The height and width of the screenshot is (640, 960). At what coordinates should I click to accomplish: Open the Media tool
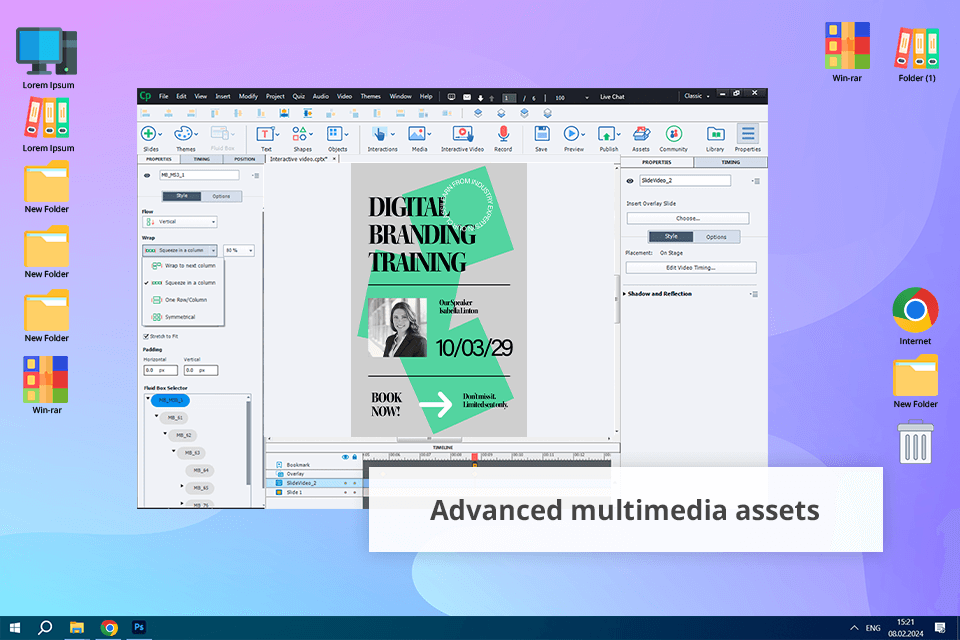tap(417, 134)
